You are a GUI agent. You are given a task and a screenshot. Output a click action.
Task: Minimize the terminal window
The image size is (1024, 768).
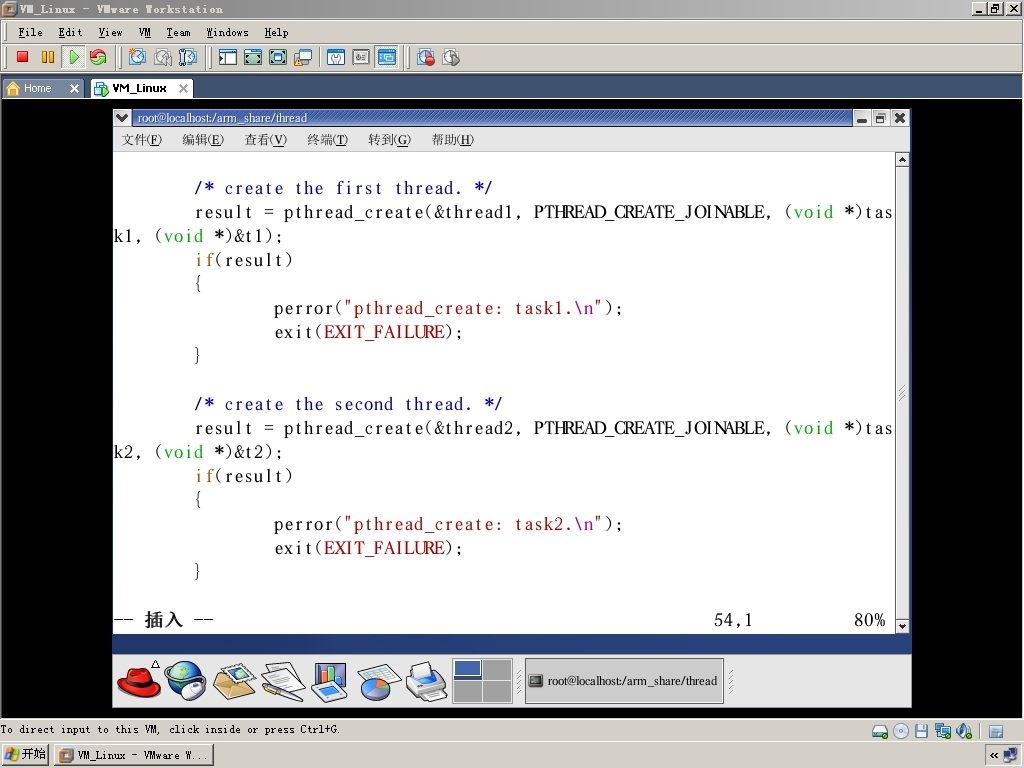pos(862,118)
